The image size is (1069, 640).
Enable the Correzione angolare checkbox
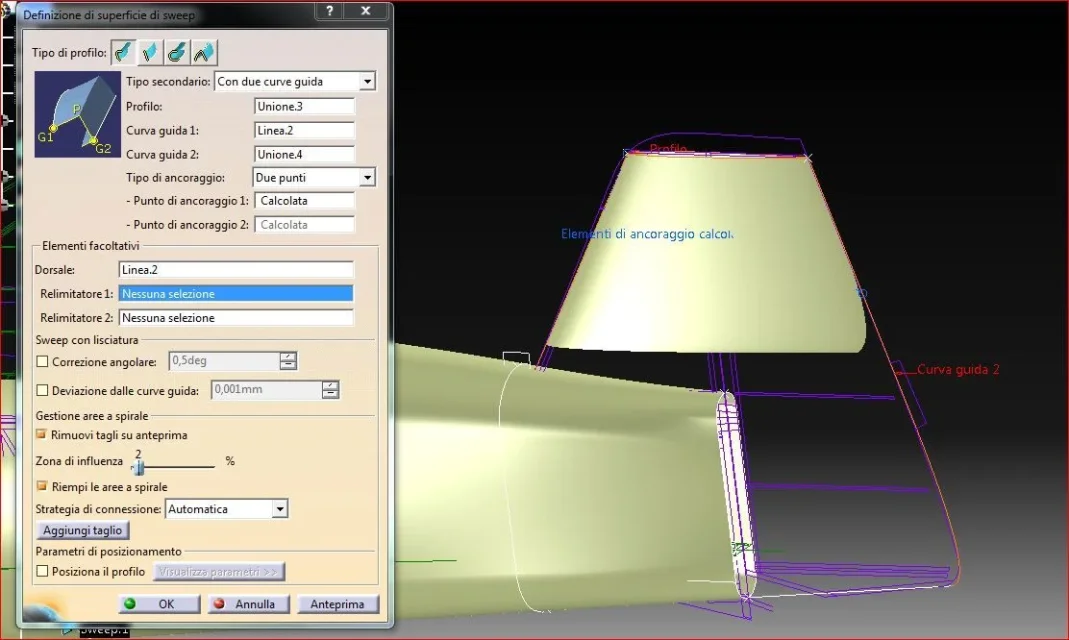click(42, 361)
